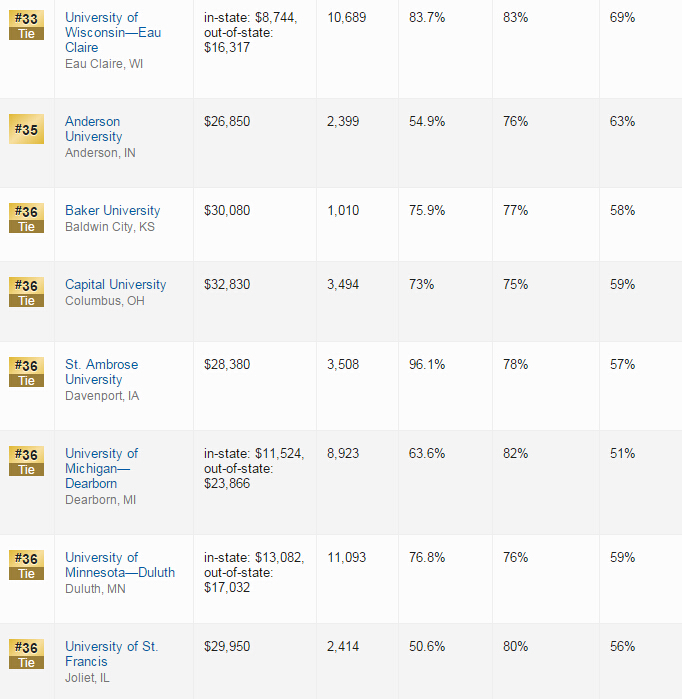This screenshot has height=699, width=682.
Task: Select the rank badge for University of Minnesota—Duluth
Action: click(x=26, y=565)
